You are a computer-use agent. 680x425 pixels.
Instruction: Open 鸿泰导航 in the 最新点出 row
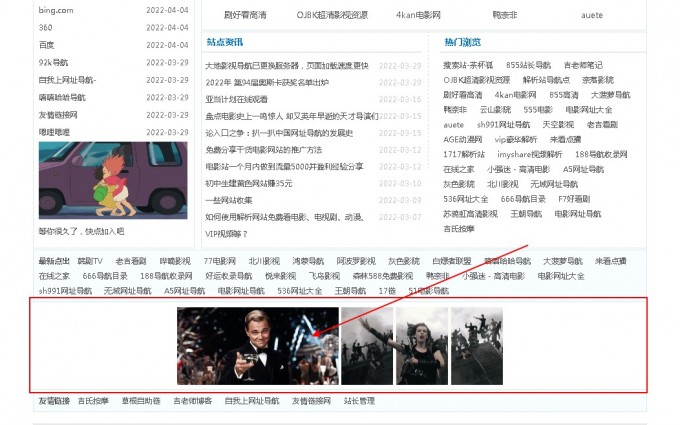click(308, 261)
